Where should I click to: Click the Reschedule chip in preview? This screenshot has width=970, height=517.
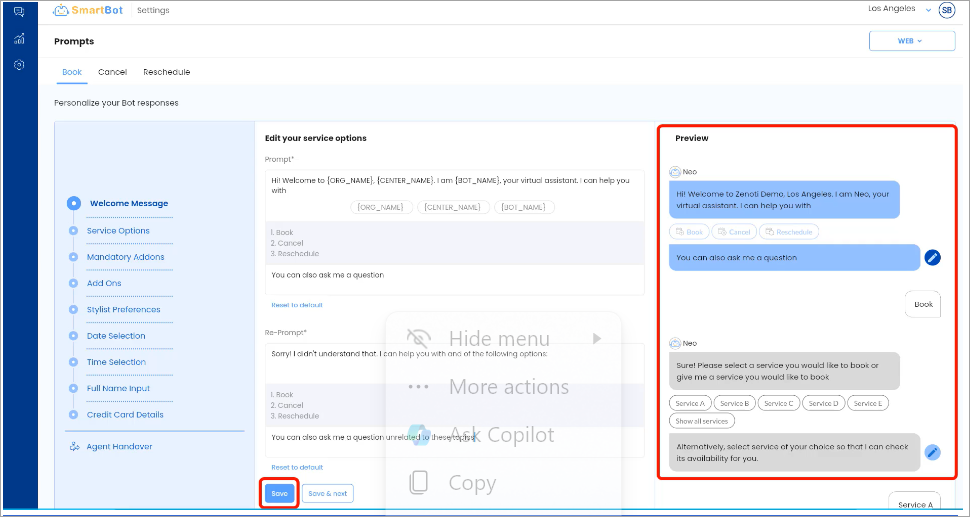pyautogui.click(x=789, y=232)
